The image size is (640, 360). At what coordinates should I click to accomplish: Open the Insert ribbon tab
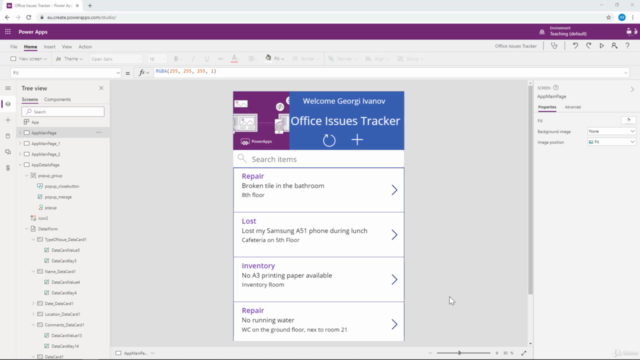(x=49, y=47)
